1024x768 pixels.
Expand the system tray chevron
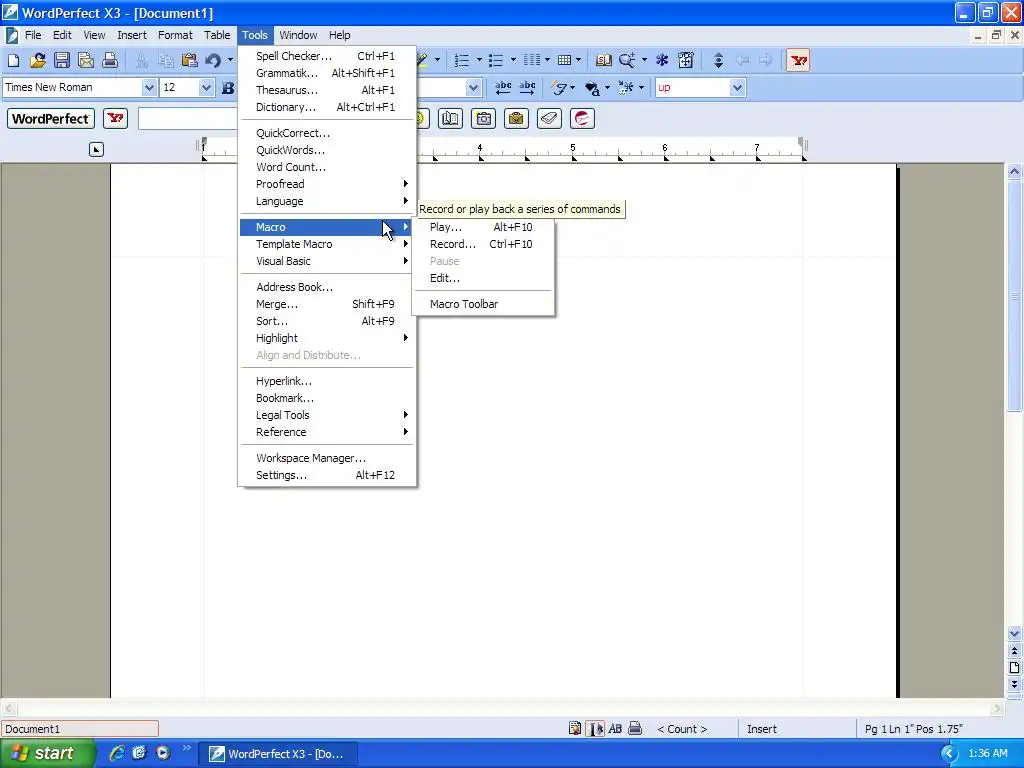click(948, 754)
